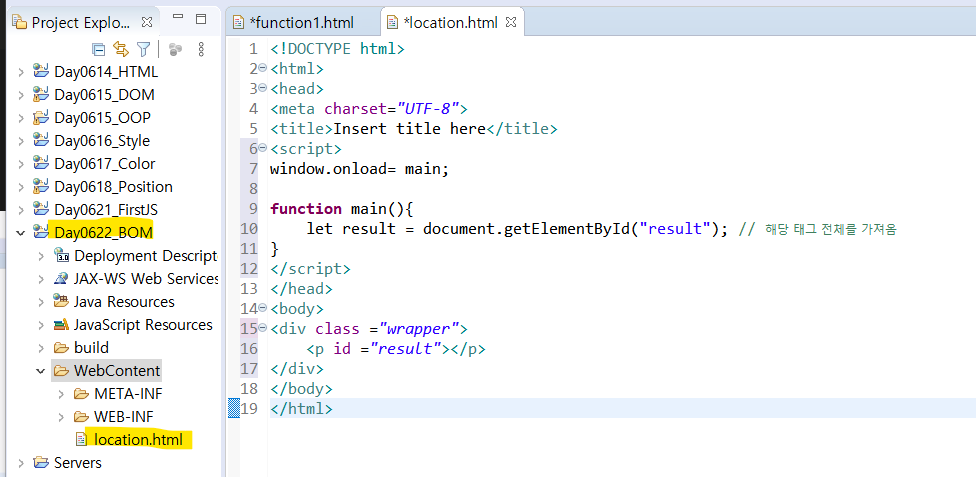
Task: Select the WebContent folder label
Action: (117, 371)
